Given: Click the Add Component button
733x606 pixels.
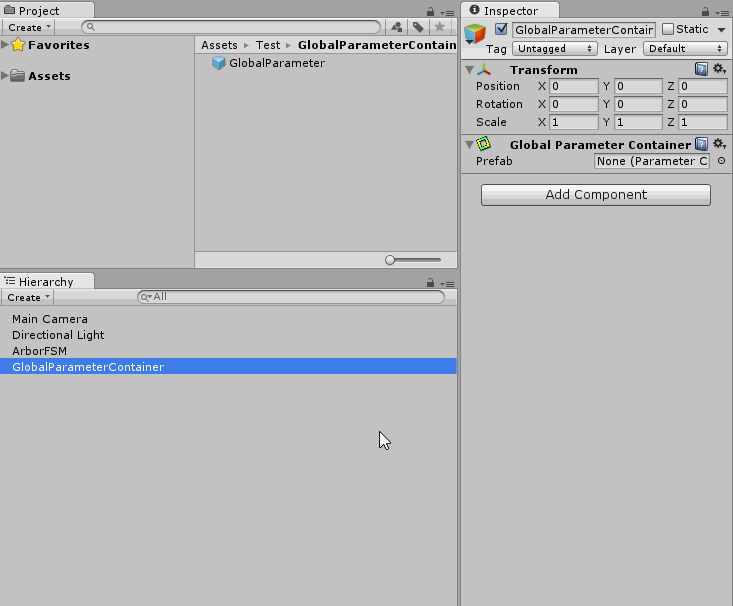Looking at the screenshot, I should pos(595,195).
